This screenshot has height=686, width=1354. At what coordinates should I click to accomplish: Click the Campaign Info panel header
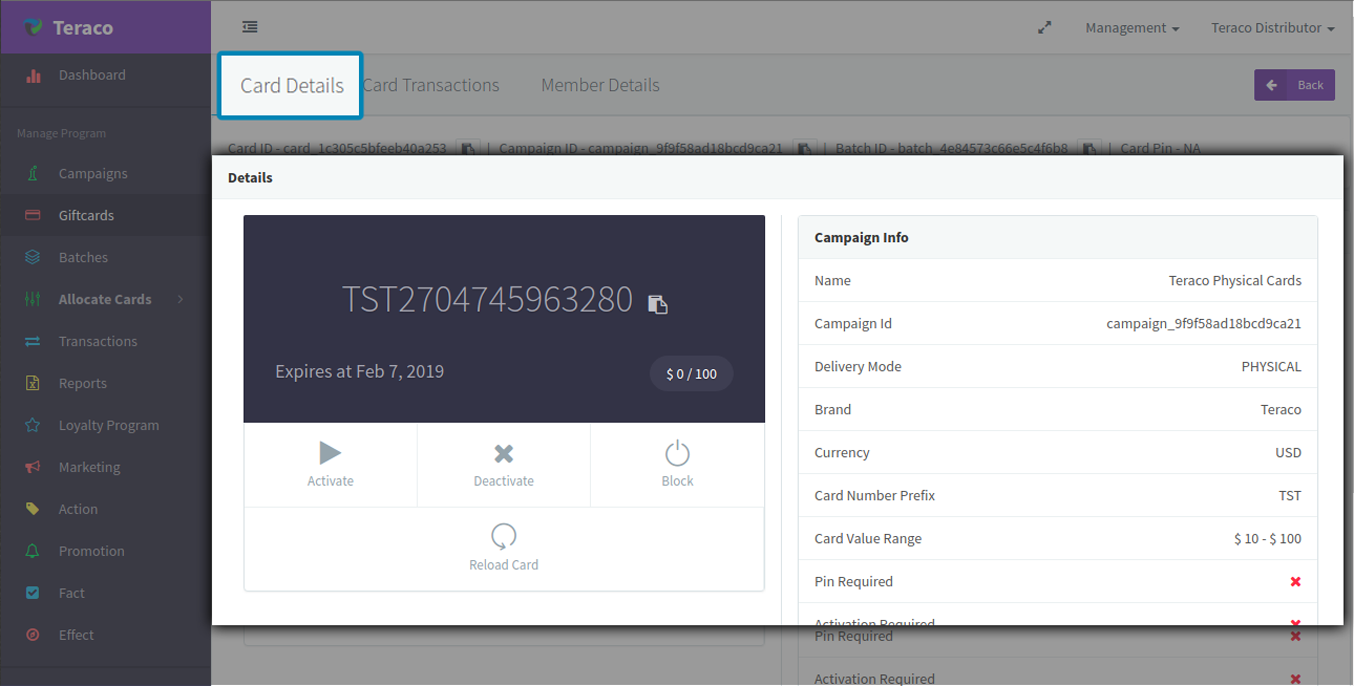coord(1058,238)
